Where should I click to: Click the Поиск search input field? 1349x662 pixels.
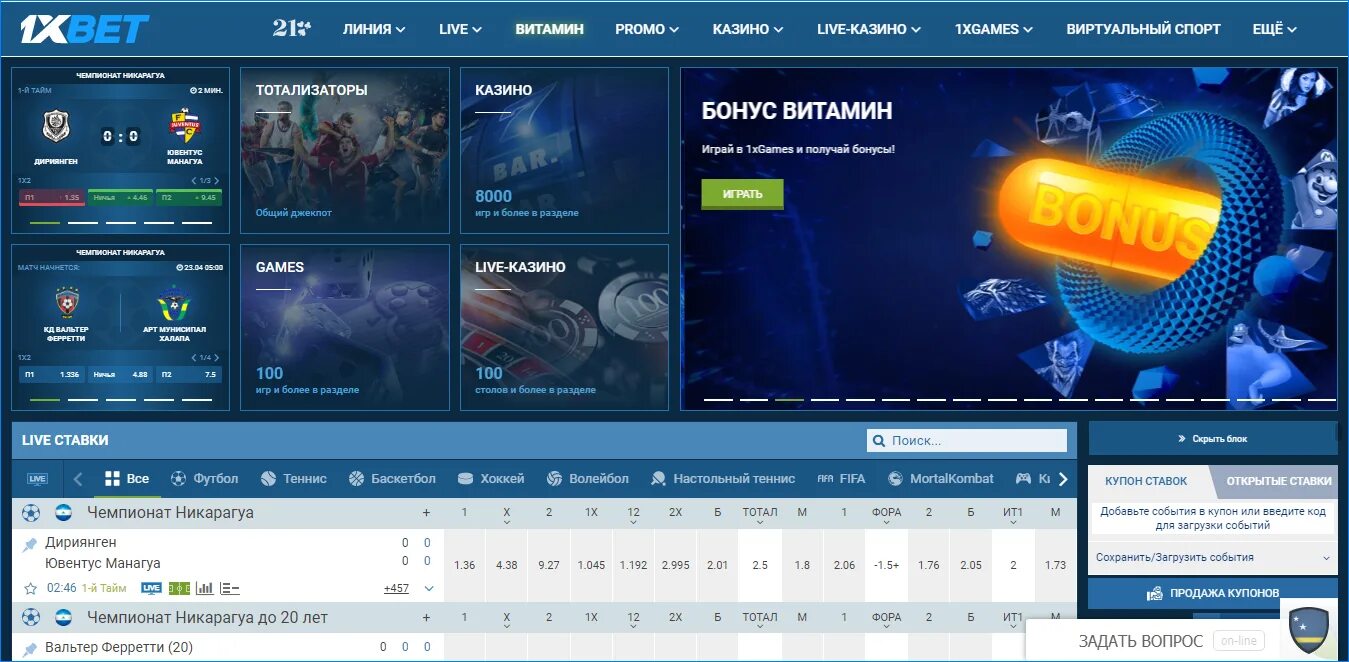(967, 441)
